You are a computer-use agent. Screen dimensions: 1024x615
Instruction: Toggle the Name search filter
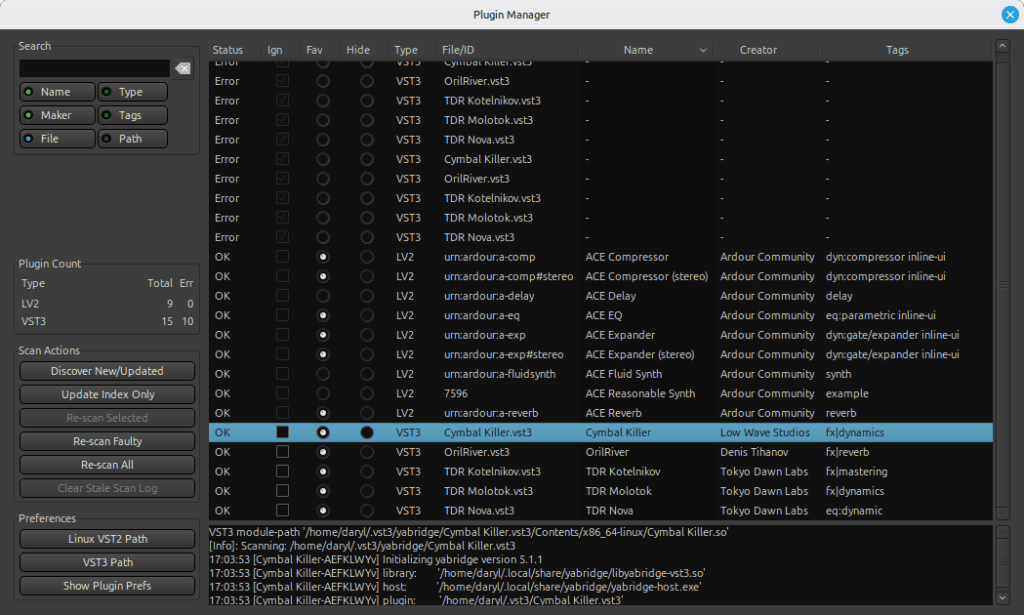coord(57,92)
